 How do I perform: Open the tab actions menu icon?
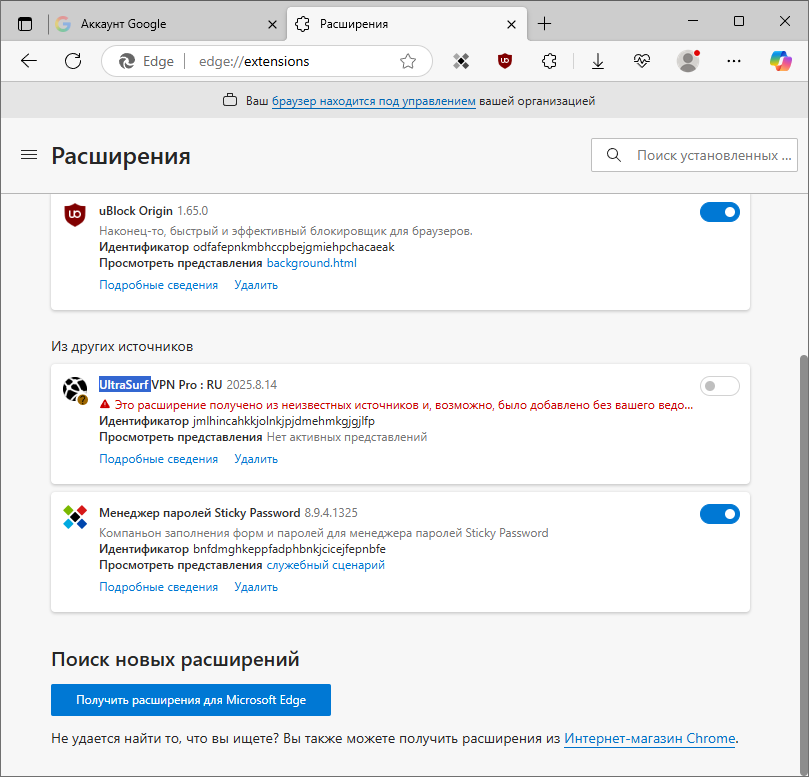pos(25,24)
